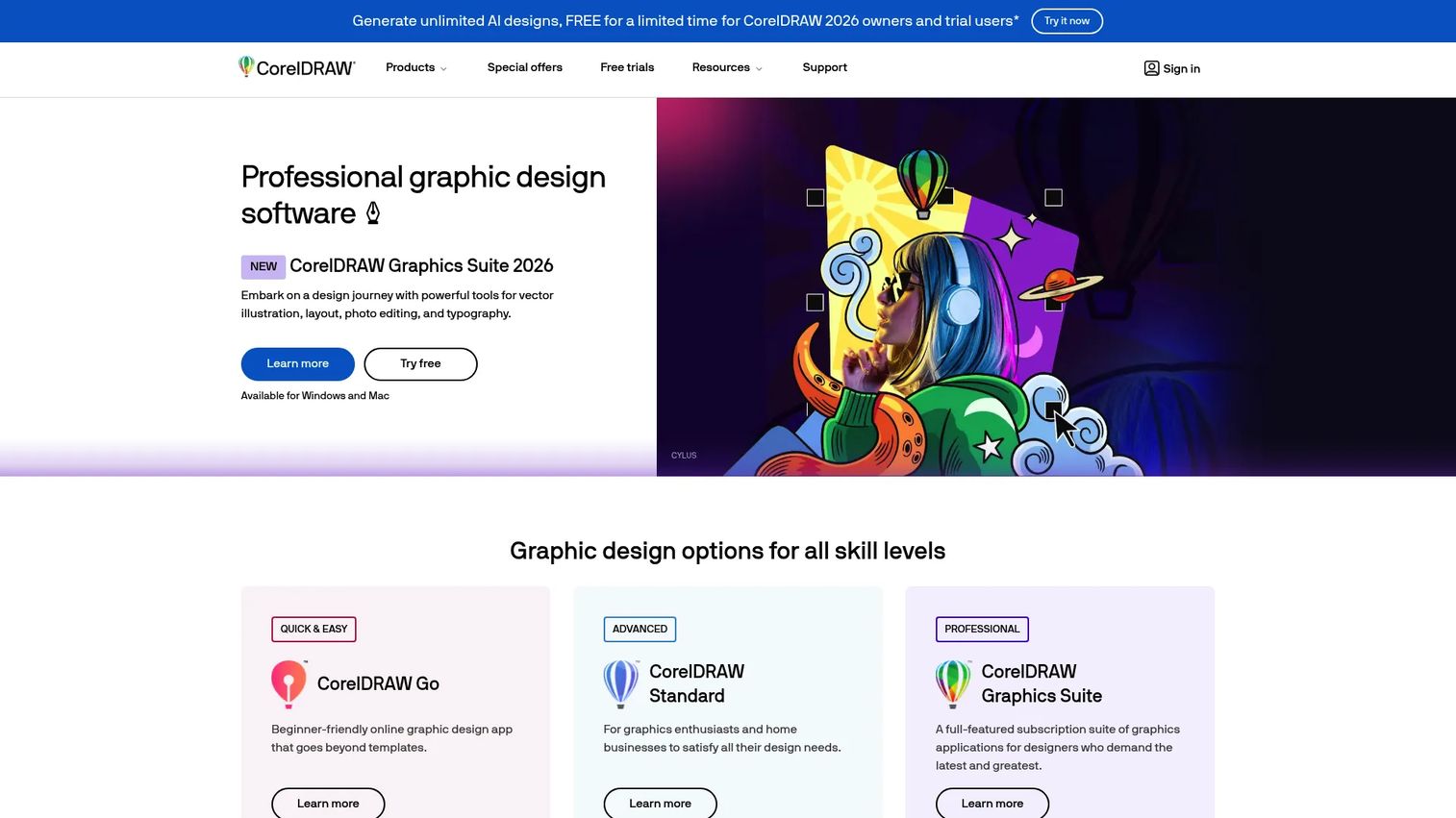The height and width of the screenshot is (818, 1456).
Task: Click the PROFESSIONAL tag
Action: pyautogui.click(x=982, y=630)
